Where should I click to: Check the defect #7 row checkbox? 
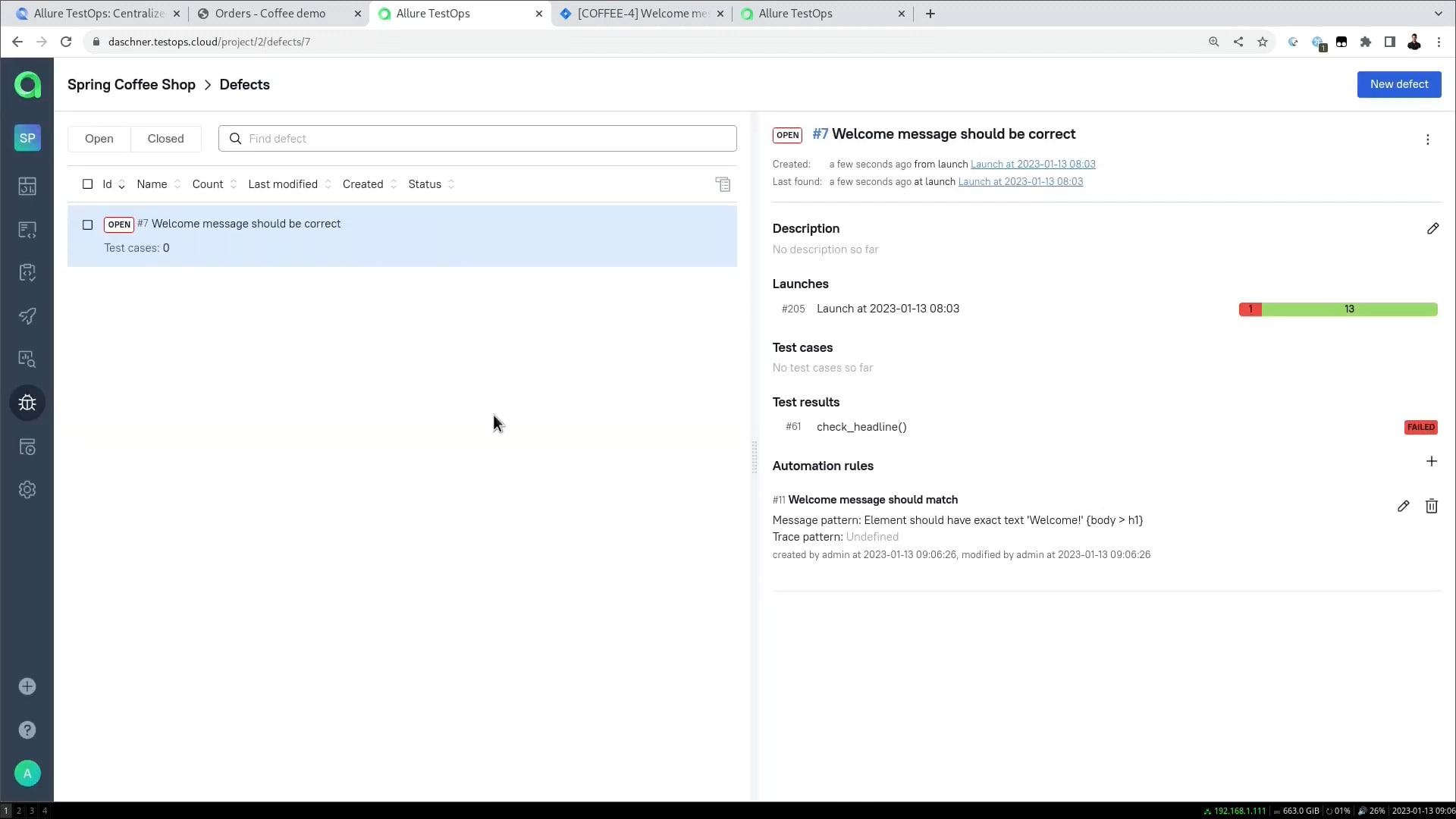click(x=88, y=224)
